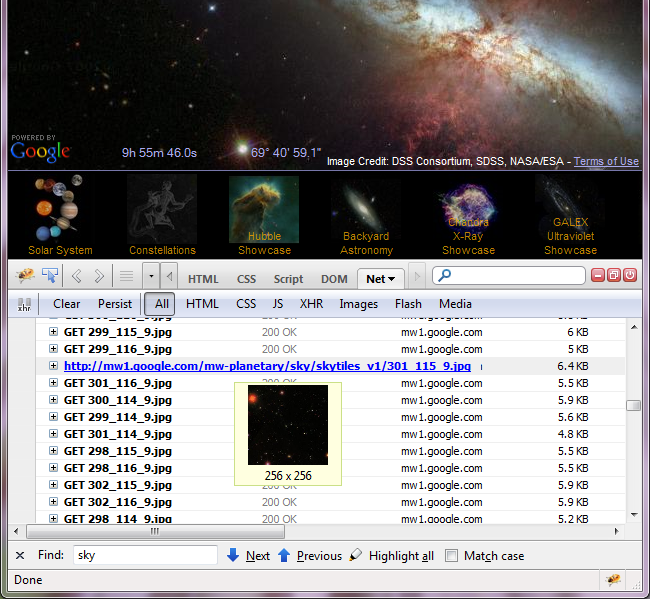Close the find bar with X icon
This screenshot has height=599, width=650.
20,555
